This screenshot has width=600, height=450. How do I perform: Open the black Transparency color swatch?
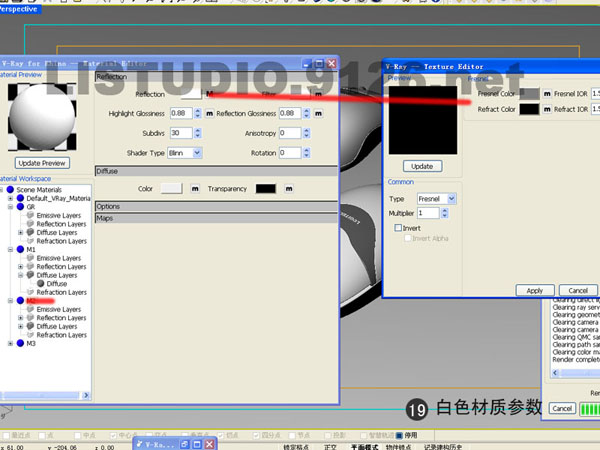coord(266,189)
